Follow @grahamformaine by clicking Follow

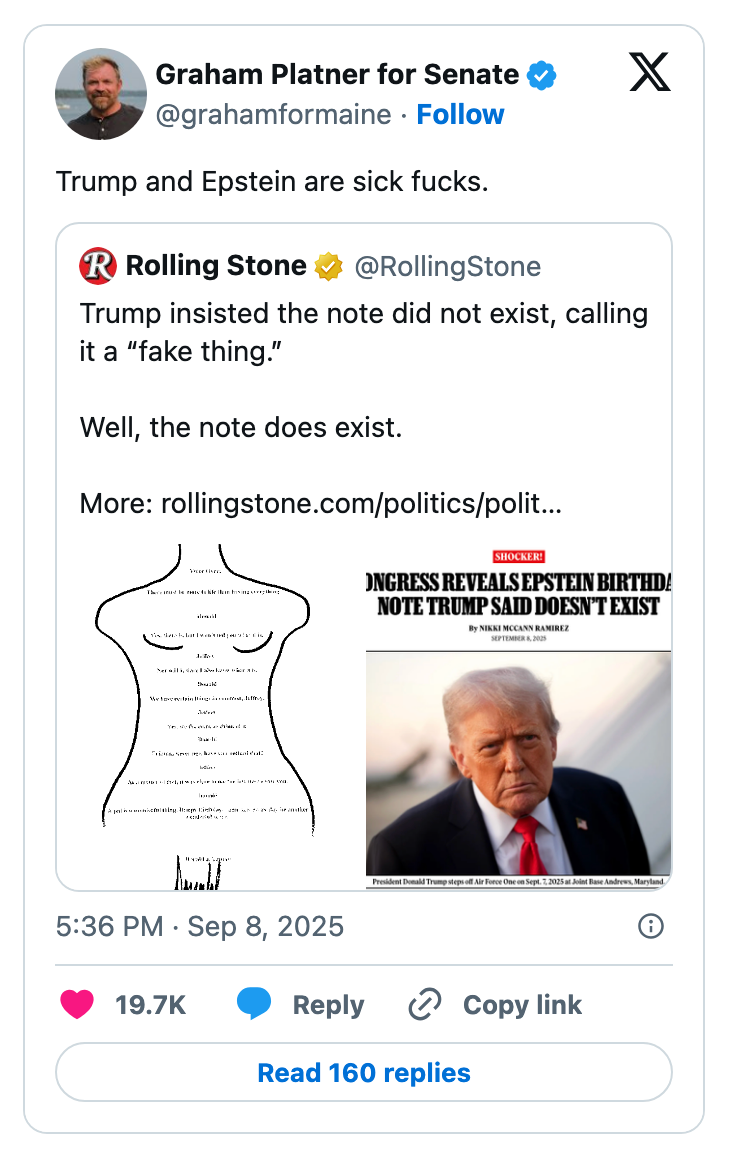tap(459, 115)
